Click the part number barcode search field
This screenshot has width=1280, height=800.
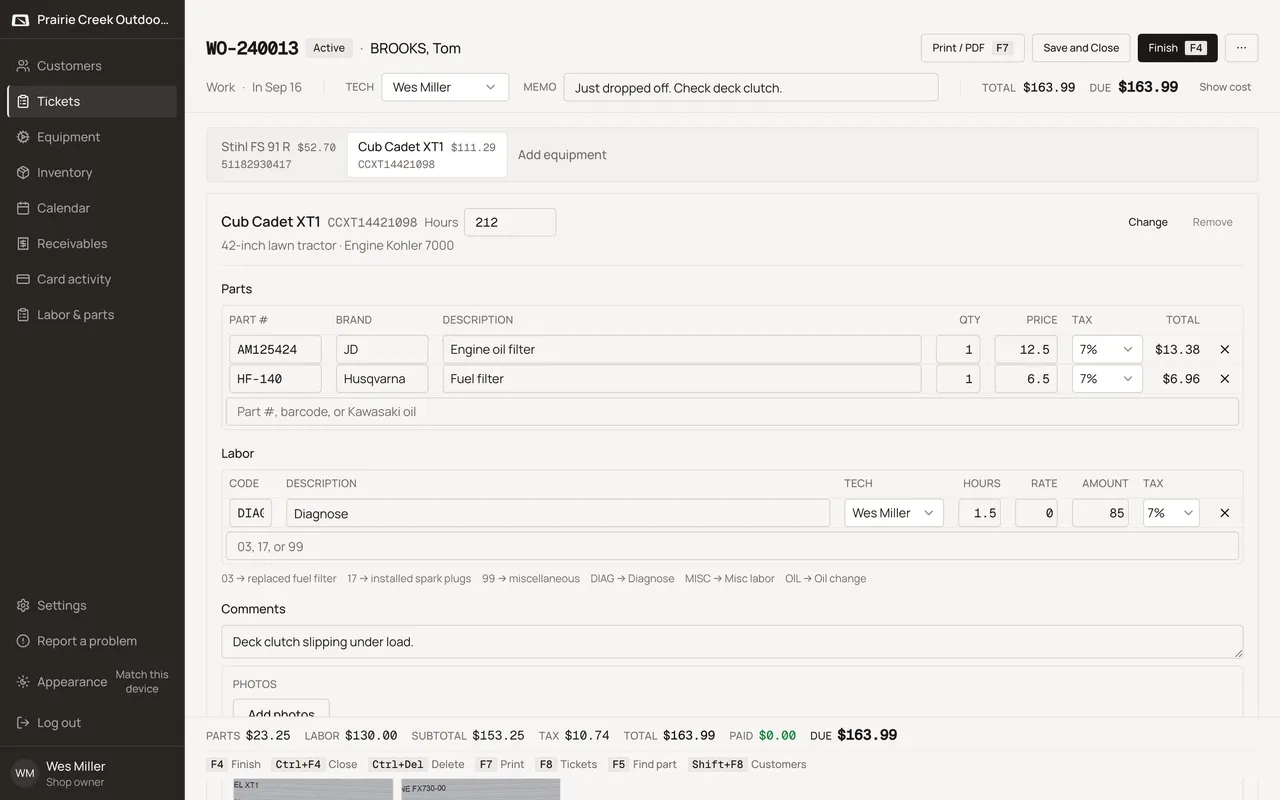[732, 412]
